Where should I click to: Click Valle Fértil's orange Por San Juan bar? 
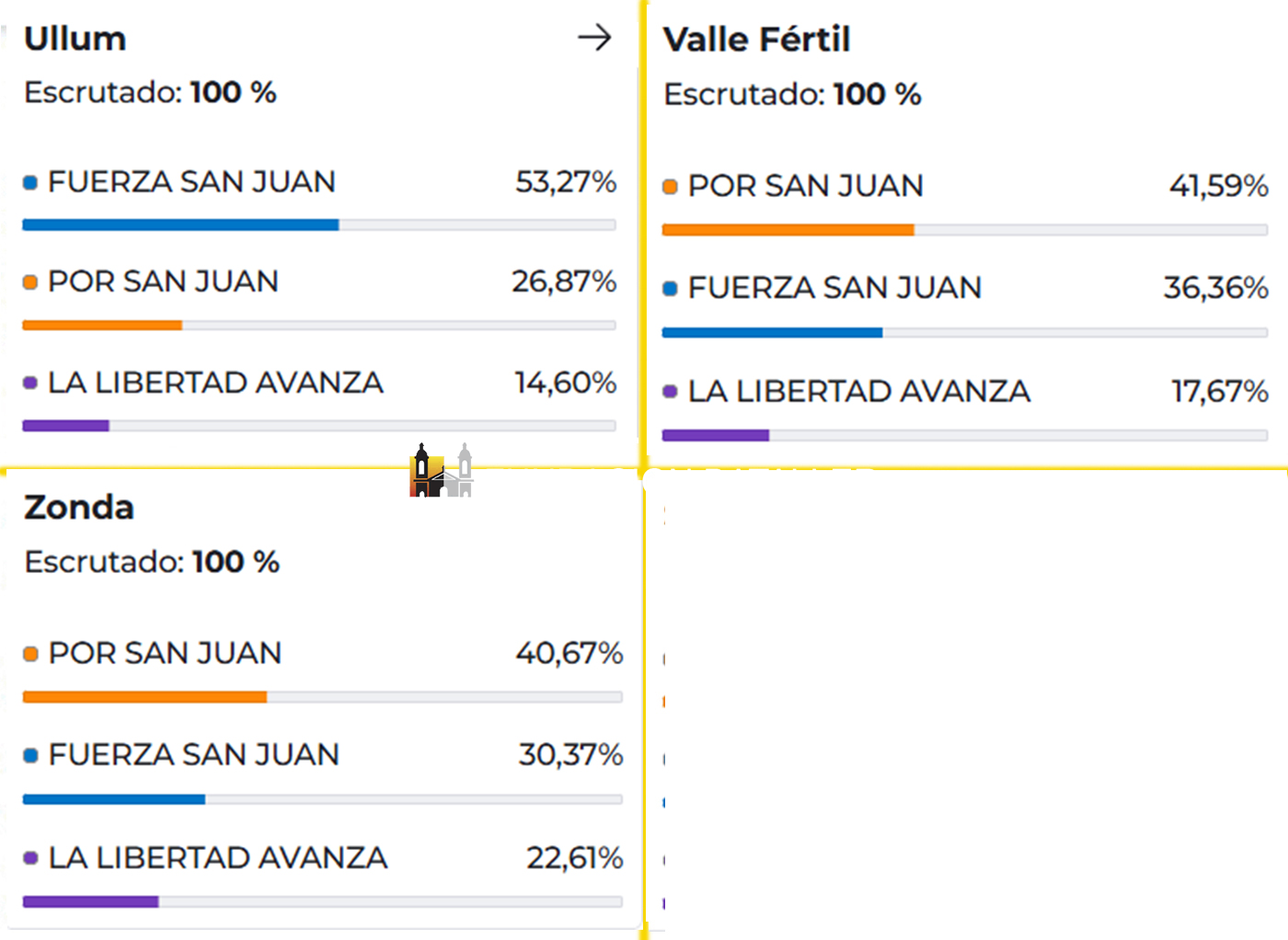788,230
